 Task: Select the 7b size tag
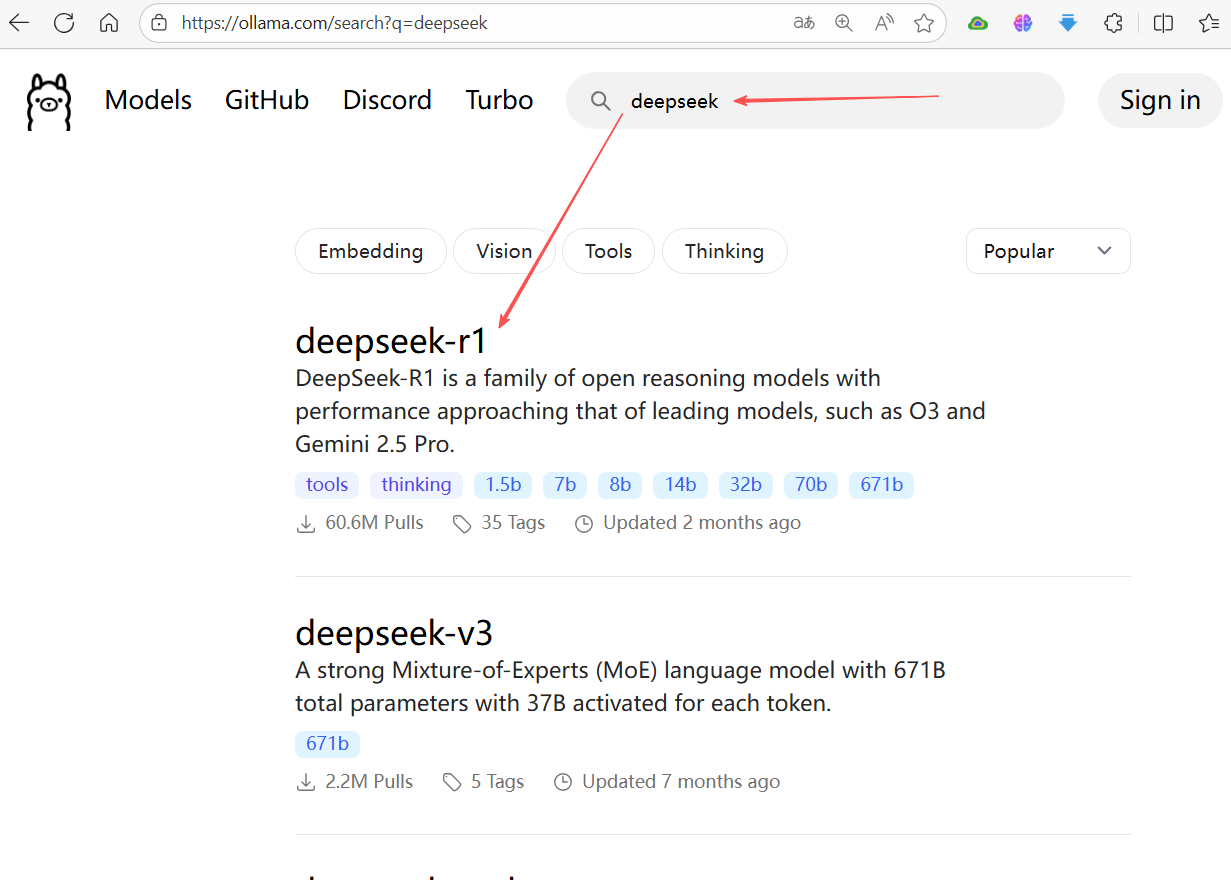[x=565, y=485]
